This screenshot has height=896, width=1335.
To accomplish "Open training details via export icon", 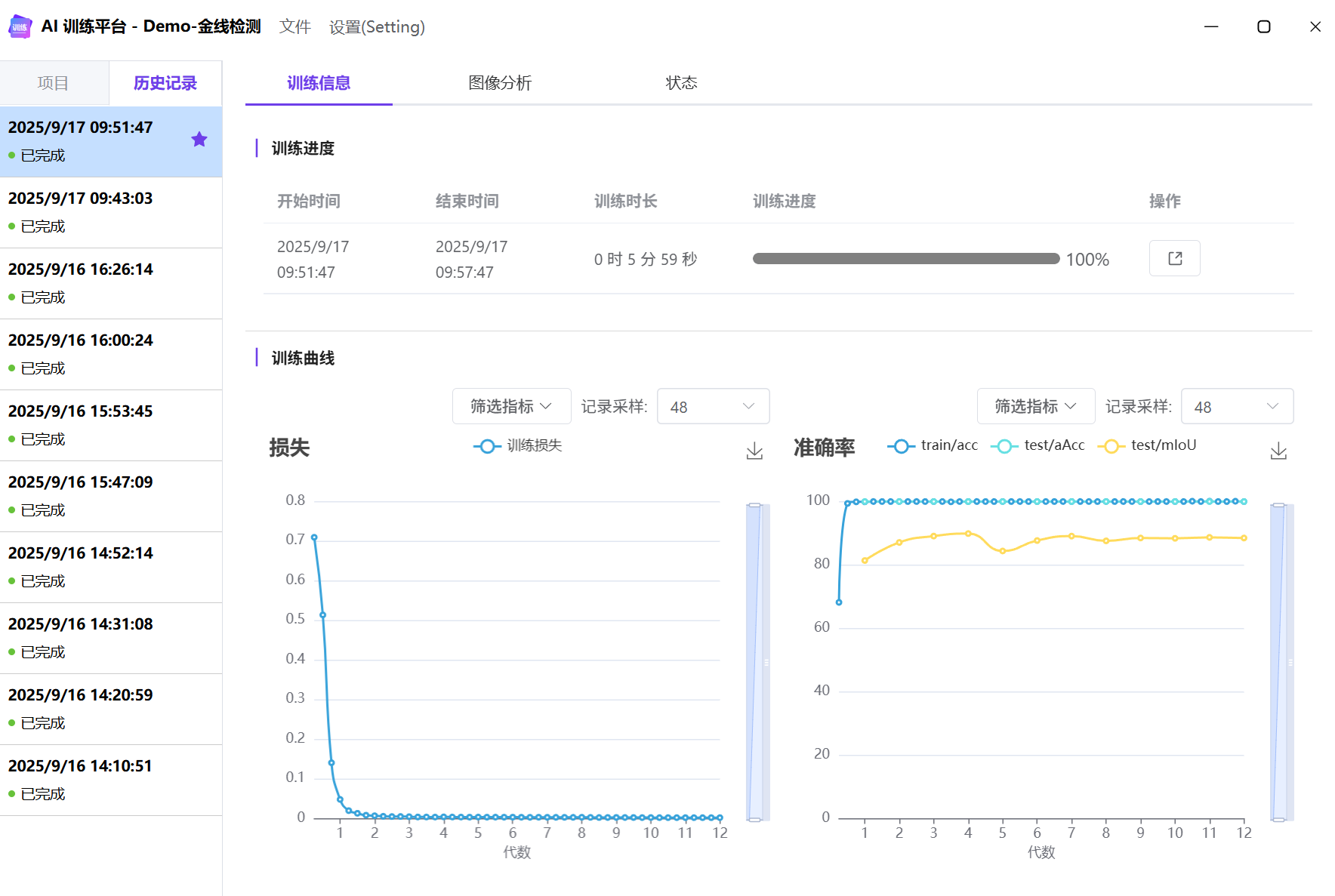I will coord(1174,259).
